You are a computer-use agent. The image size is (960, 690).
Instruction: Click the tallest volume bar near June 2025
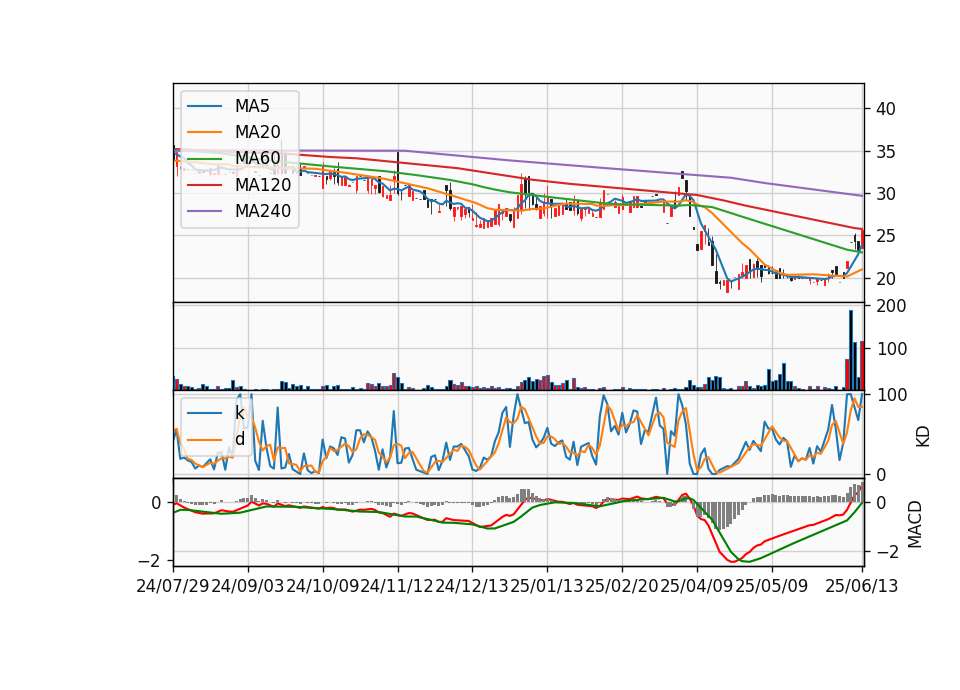(850, 350)
